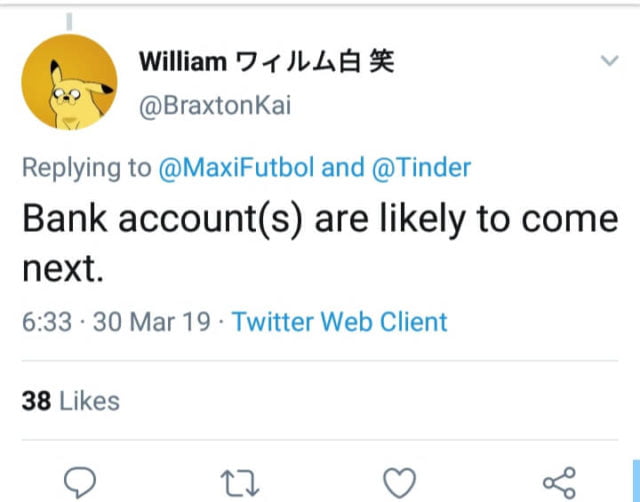The width and height of the screenshot is (640, 502).
Task: Expand the tweet options chevron
Action: click(608, 62)
